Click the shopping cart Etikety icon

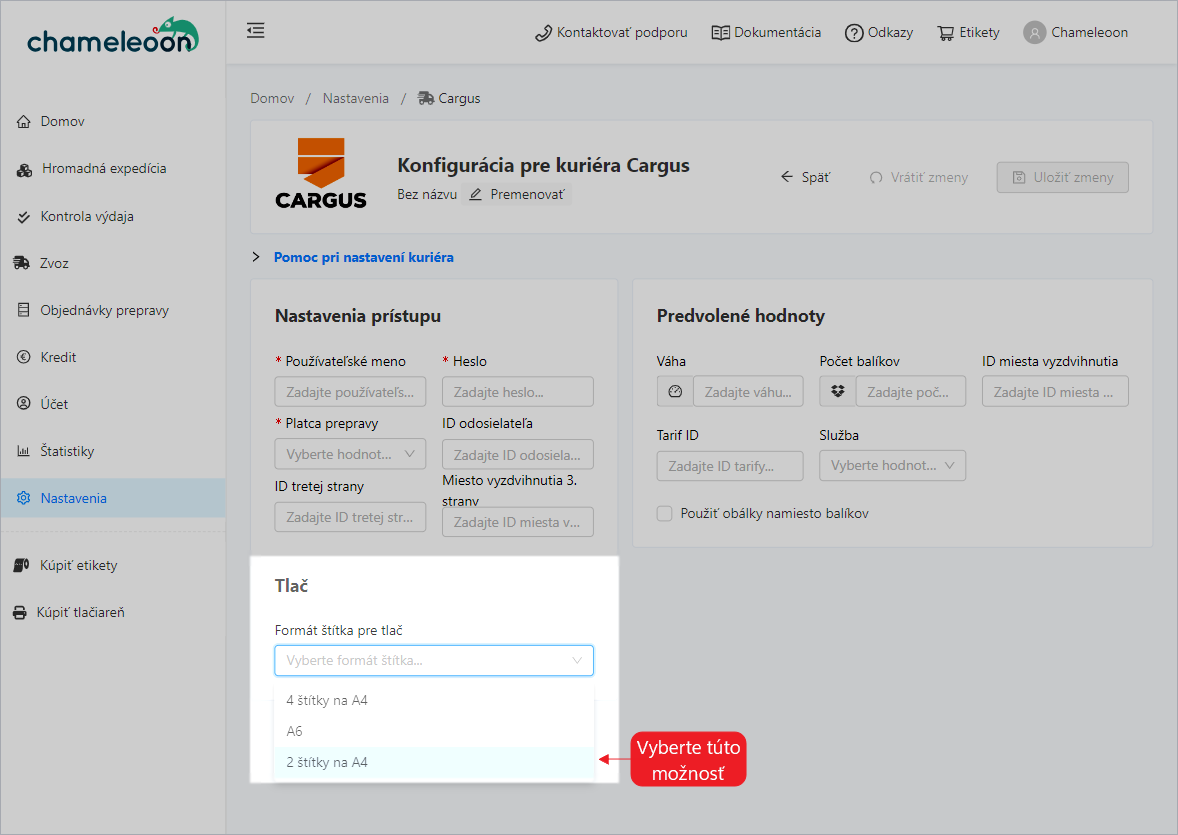945,33
